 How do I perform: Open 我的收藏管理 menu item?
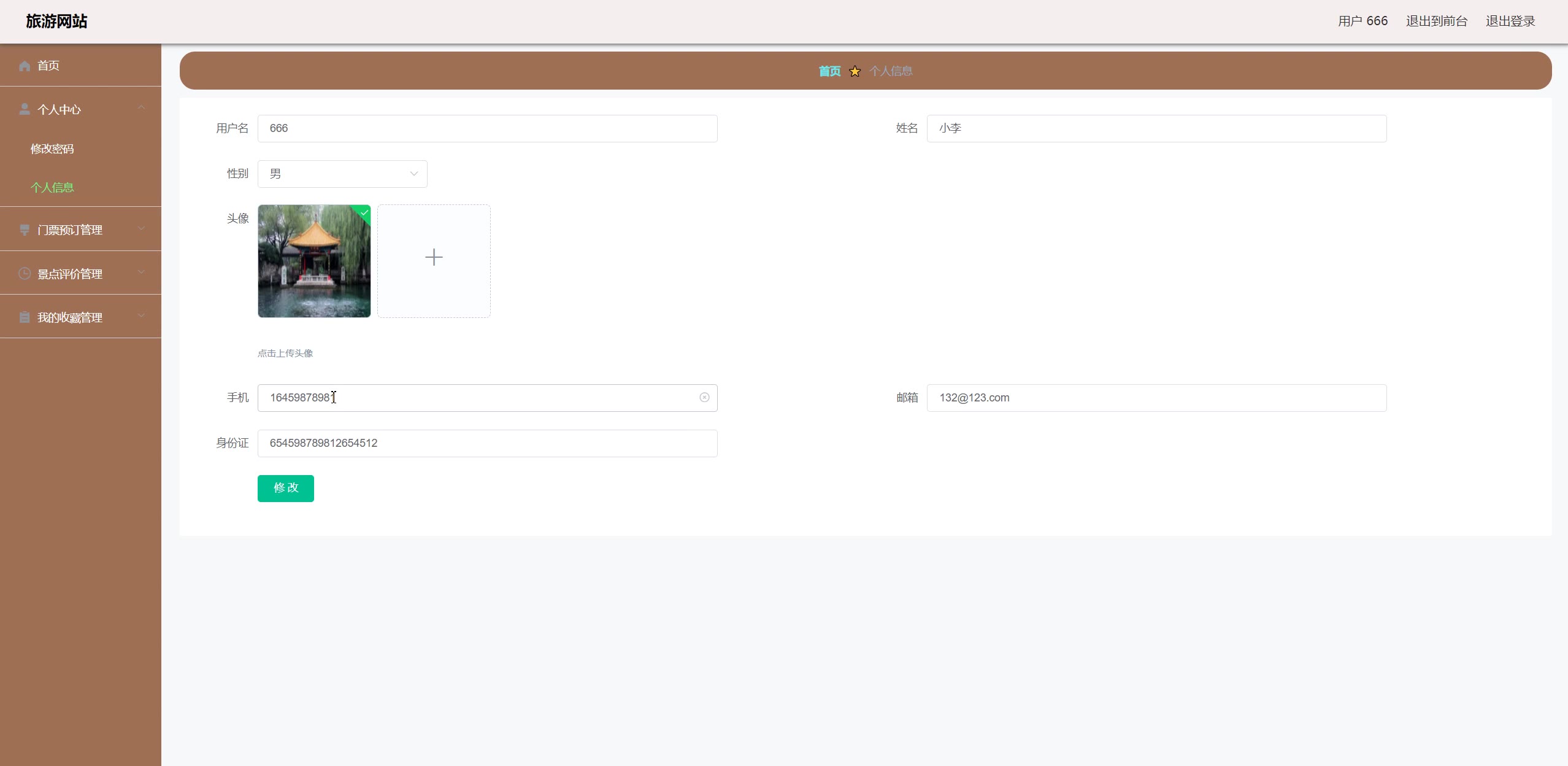click(x=80, y=317)
